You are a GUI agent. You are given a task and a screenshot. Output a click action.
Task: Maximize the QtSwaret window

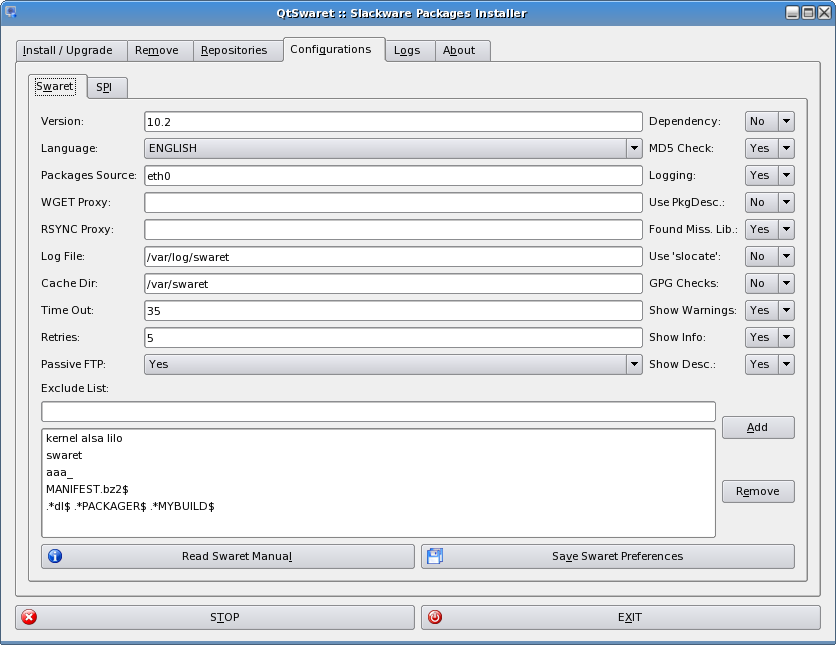click(808, 12)
